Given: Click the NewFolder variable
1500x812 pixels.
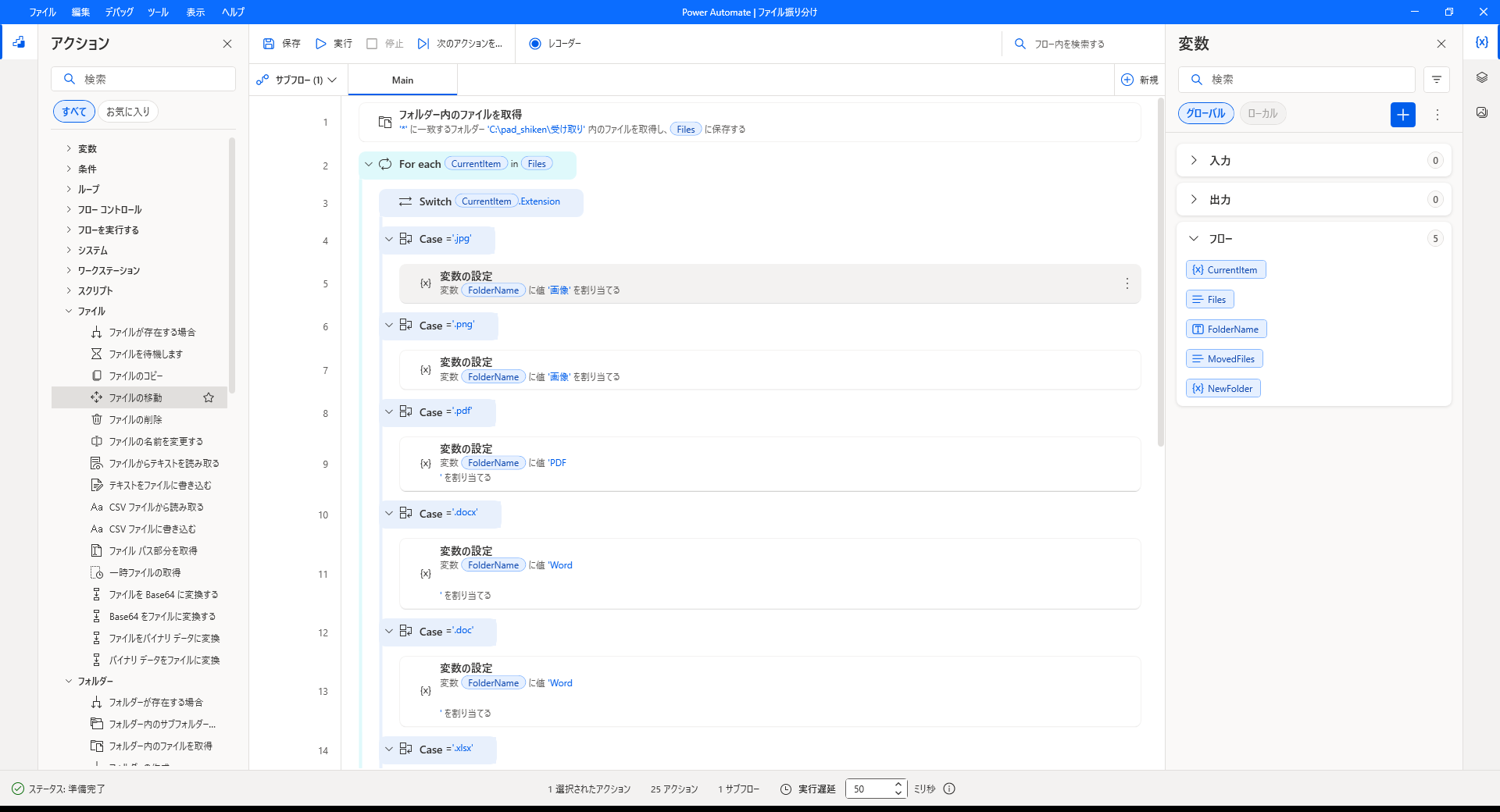Looking at the screenshot, I should [1223, 388].
